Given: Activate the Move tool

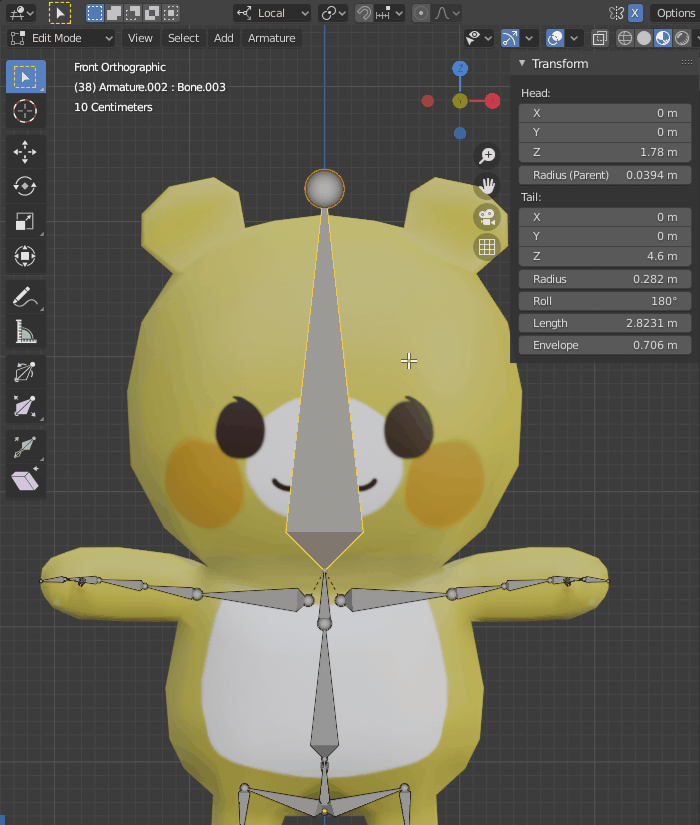Looking at the screenshot, I should click(x=25, y=152).
